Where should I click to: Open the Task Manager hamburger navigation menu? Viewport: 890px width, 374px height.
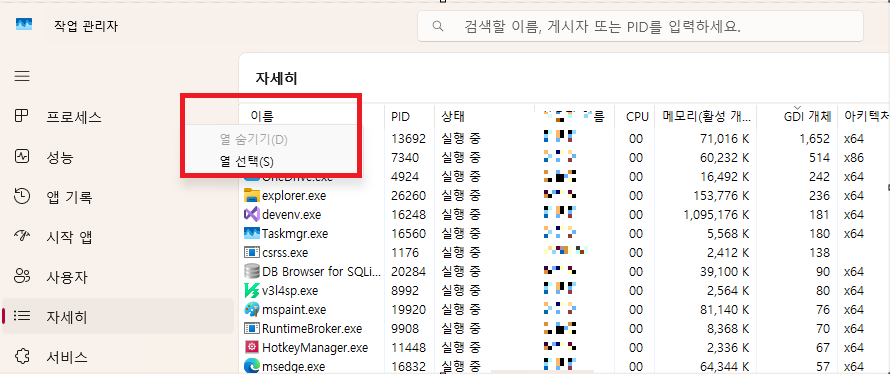coord(22,76)
